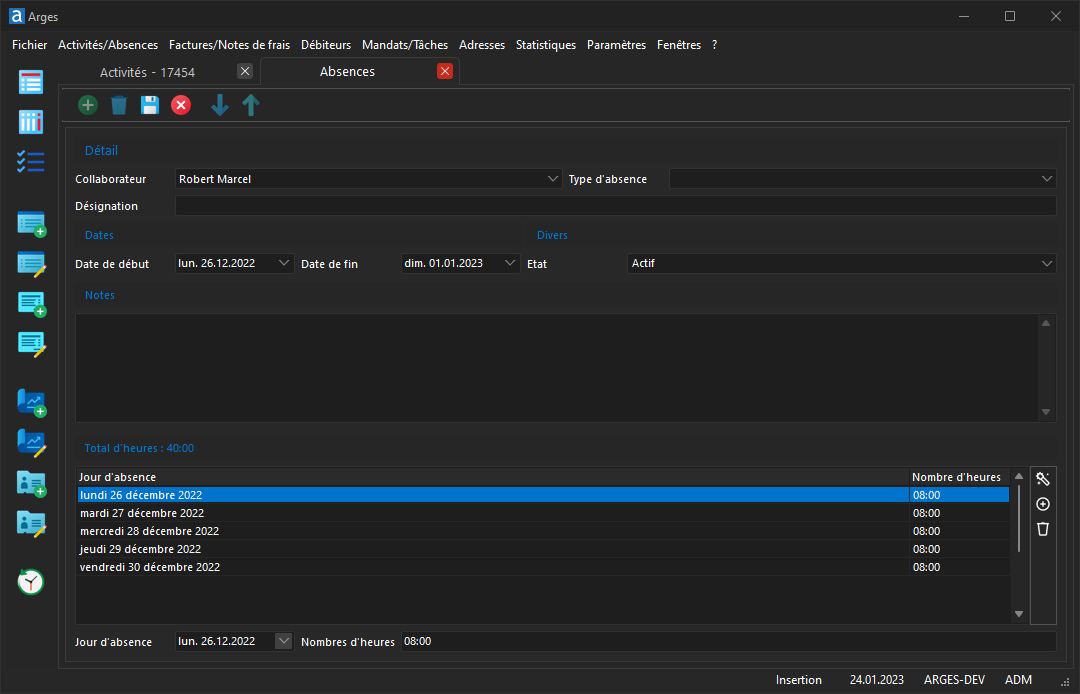Click the contact folder with green plus icon
Image resolution: width=1080 pixels, height=694 pixels.
[31, 483]
